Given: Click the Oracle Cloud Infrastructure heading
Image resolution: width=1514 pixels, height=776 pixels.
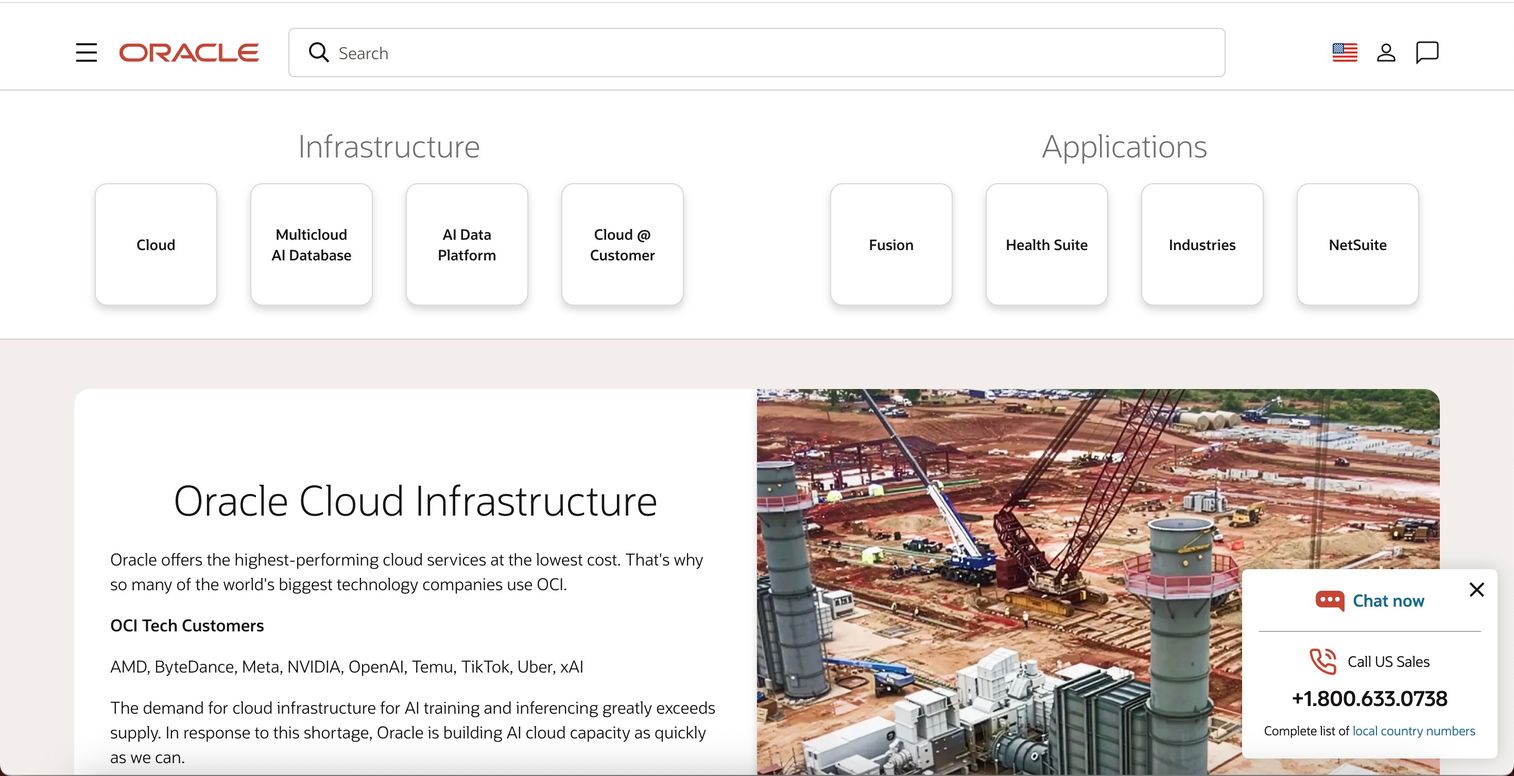Looking at the screenshot, I should 415,501.
